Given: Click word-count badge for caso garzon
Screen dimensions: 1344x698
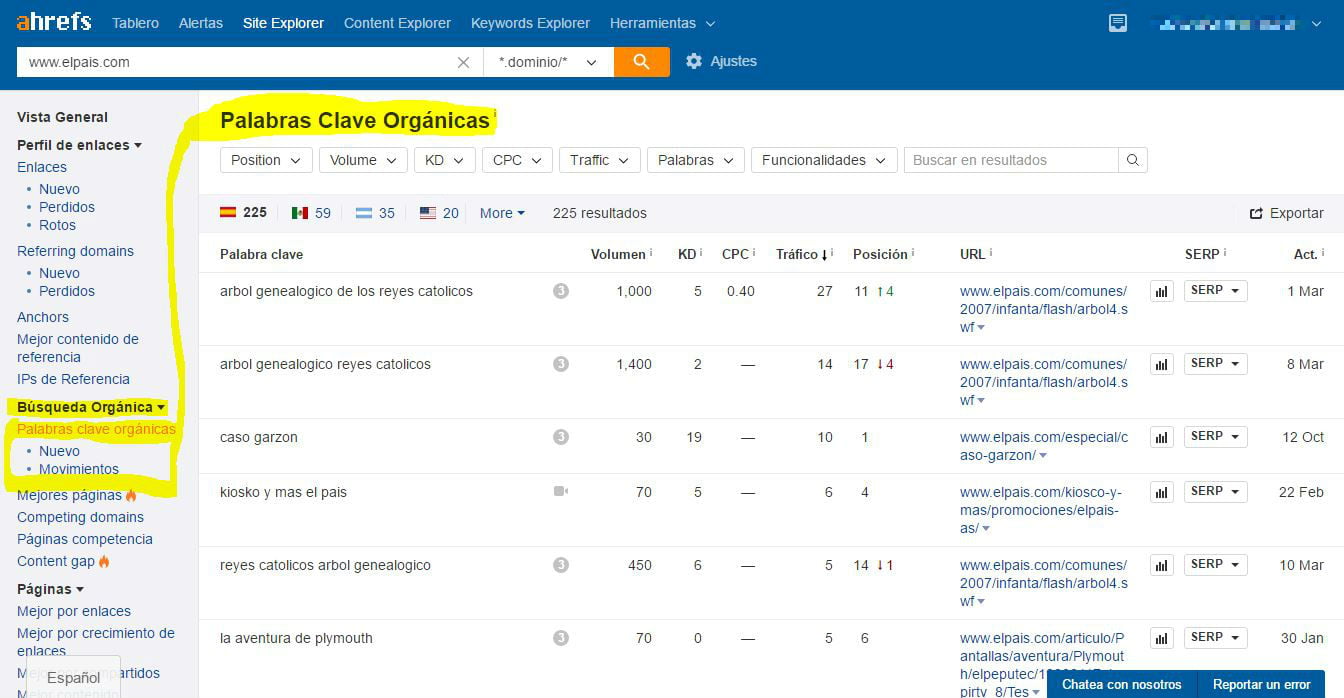Looking at the screenshot, I should point(561,437).
